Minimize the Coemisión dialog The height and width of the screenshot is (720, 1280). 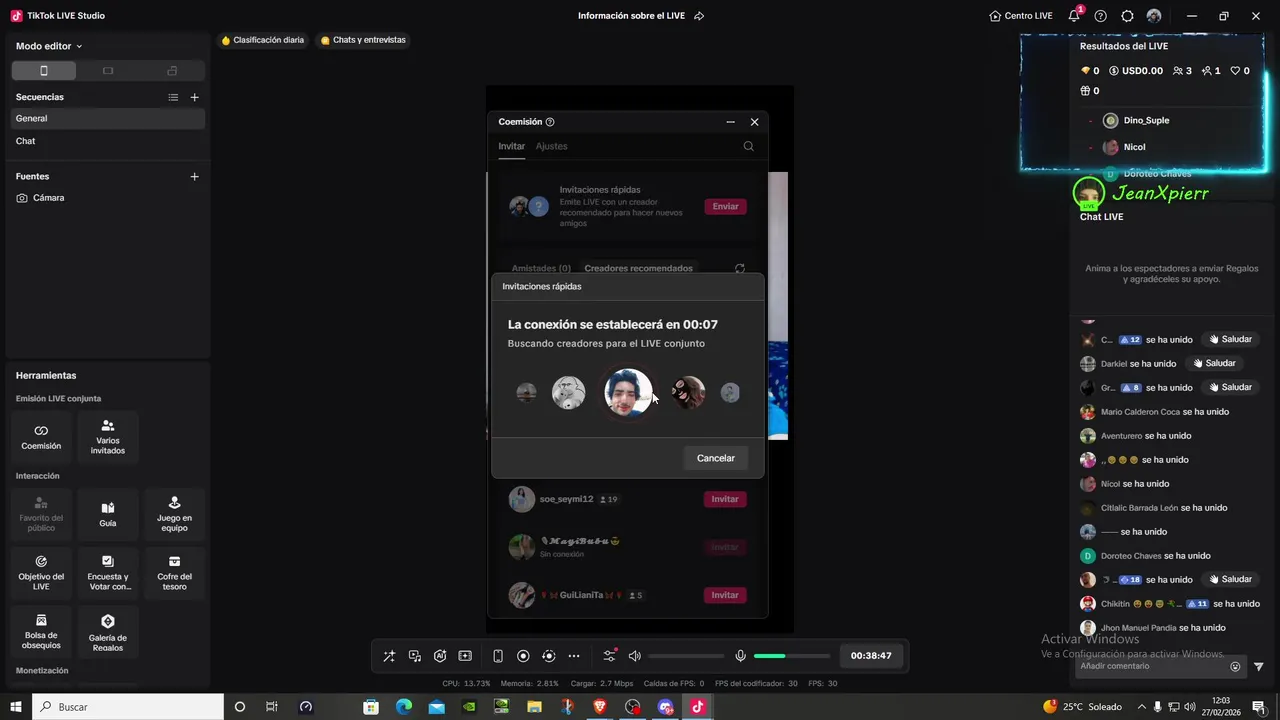(x=731, y=122)
